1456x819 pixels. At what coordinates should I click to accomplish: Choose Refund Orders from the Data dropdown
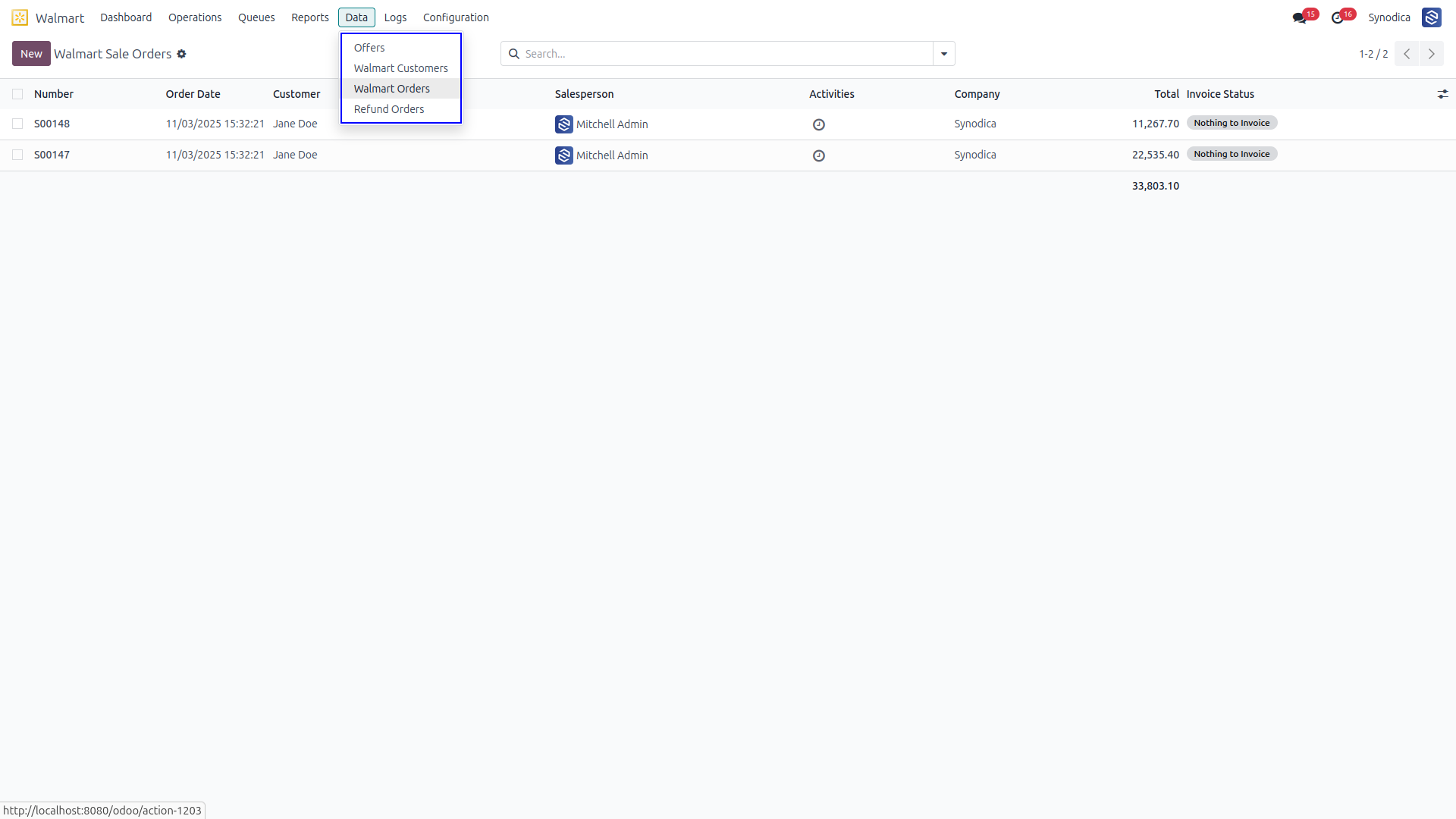401,109
